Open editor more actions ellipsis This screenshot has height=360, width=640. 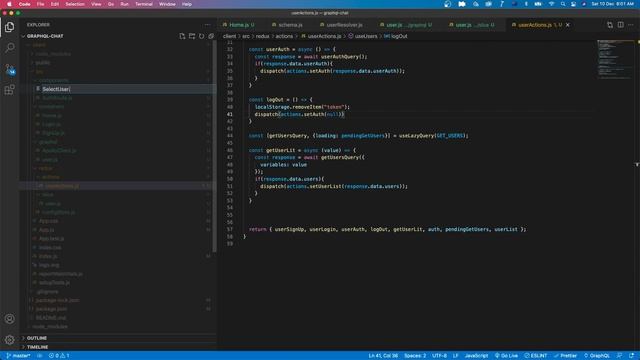point(631,25)
